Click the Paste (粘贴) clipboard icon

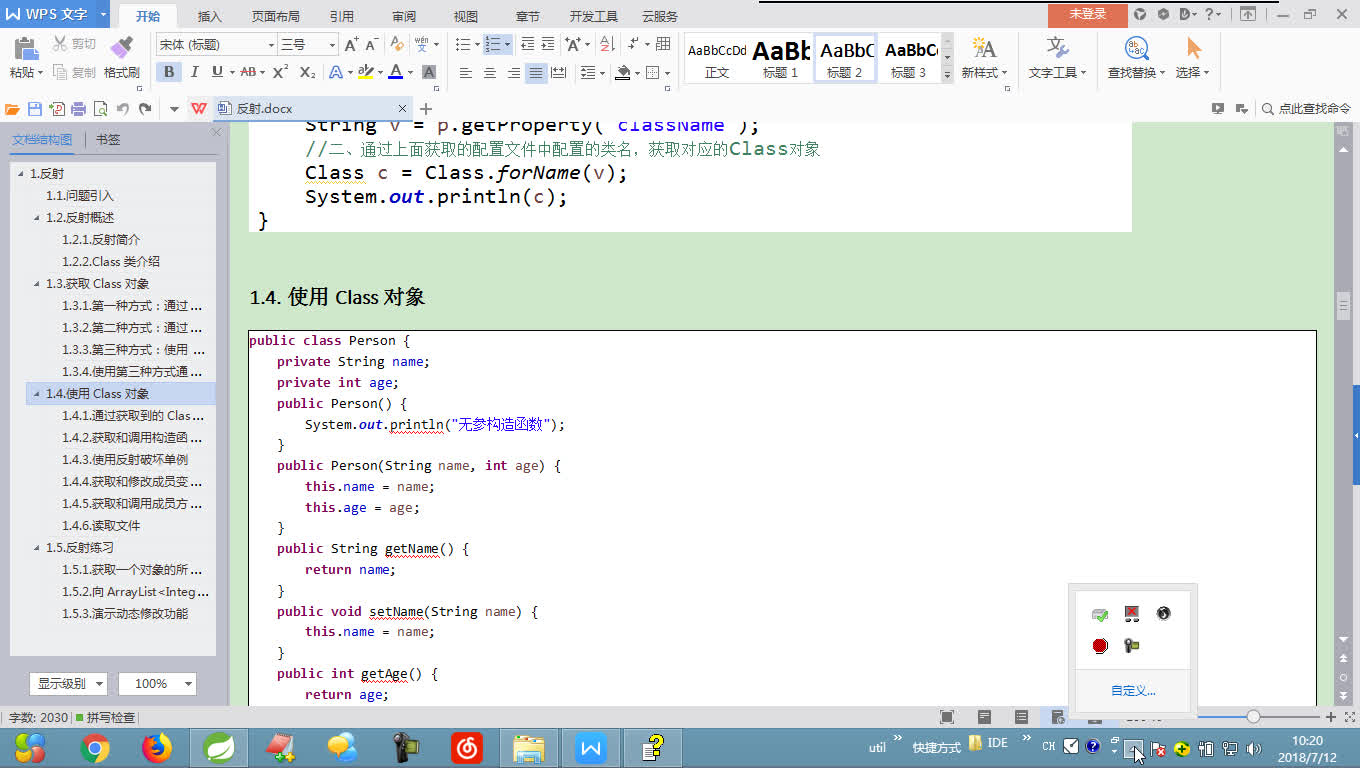26,48
